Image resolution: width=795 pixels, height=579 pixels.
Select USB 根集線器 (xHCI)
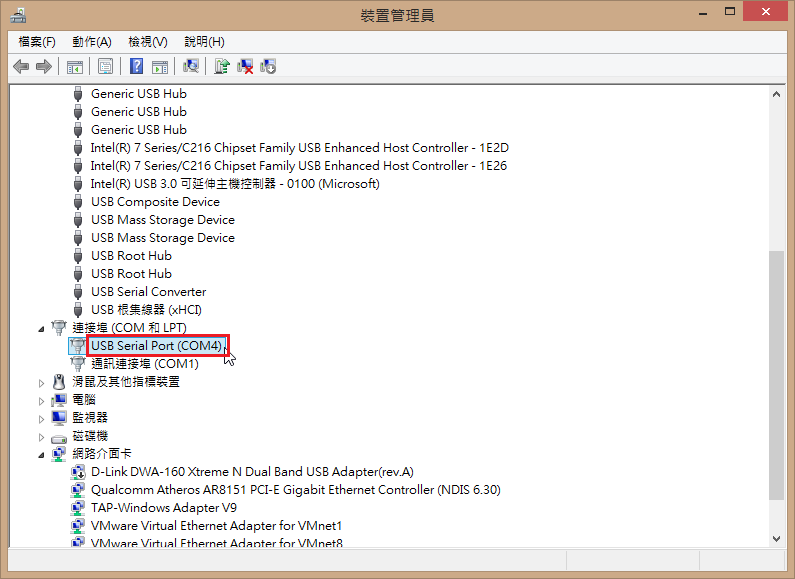pyautogui.click(x=146, y=310)
